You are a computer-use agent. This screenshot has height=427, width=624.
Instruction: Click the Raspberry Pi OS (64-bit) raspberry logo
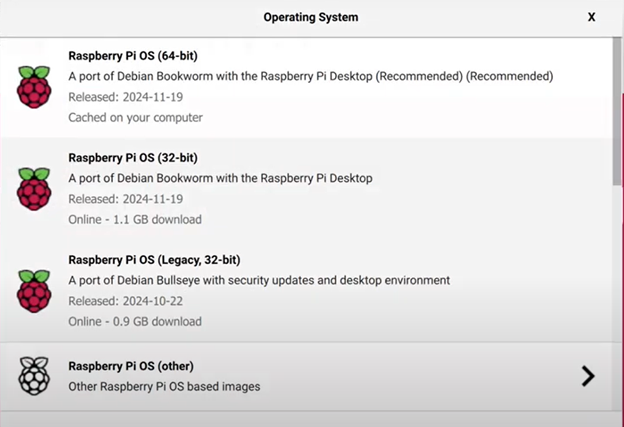pos(34,87)
